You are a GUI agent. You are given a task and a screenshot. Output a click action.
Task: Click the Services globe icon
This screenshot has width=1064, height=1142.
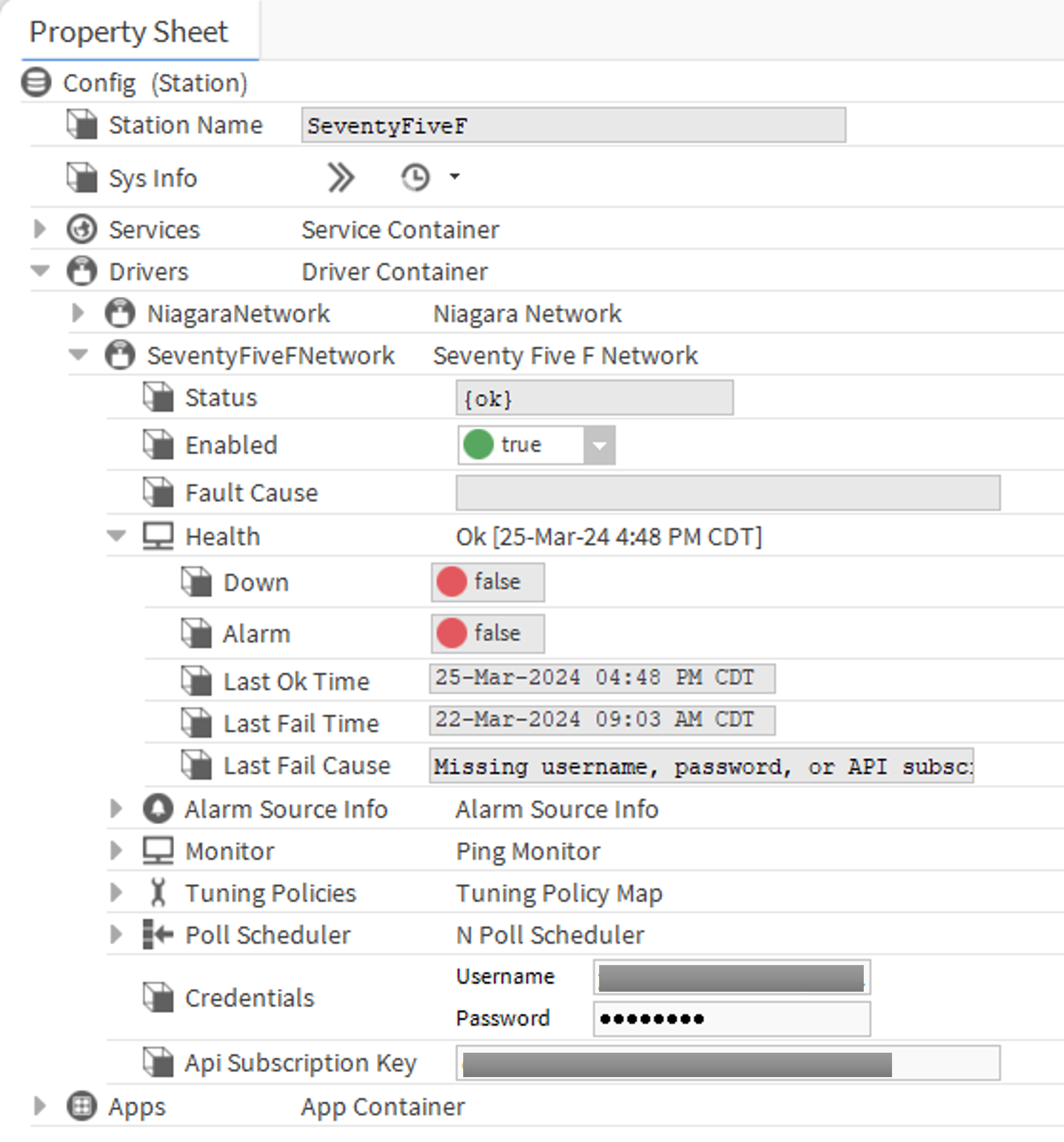[x=82, y=229]
